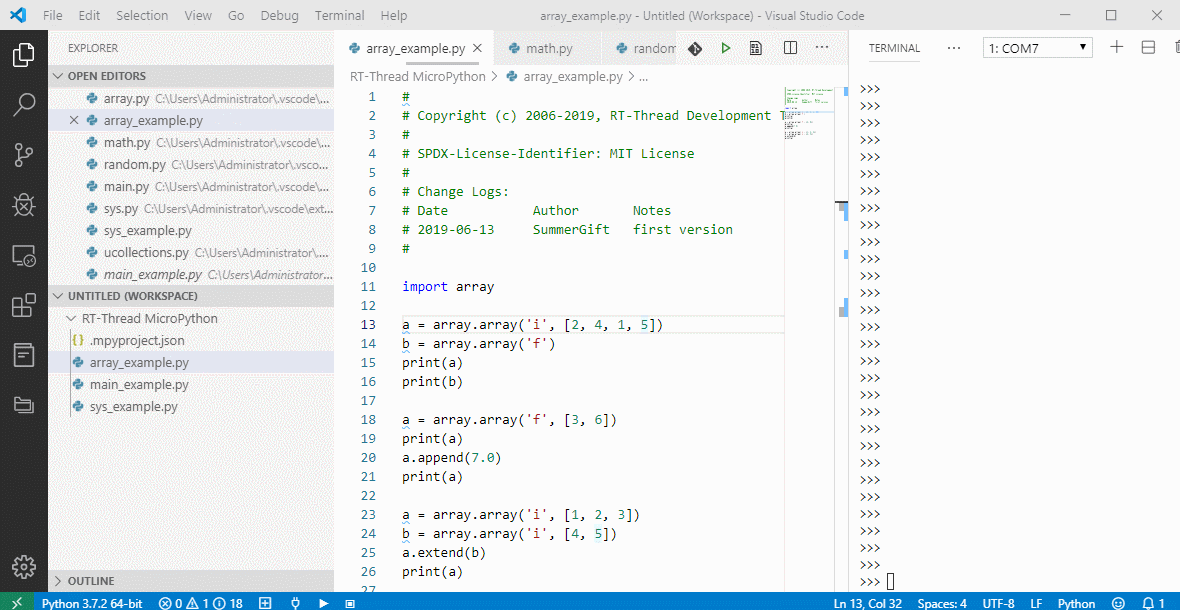Add a new terminal with plus icon

point(1117,47)
